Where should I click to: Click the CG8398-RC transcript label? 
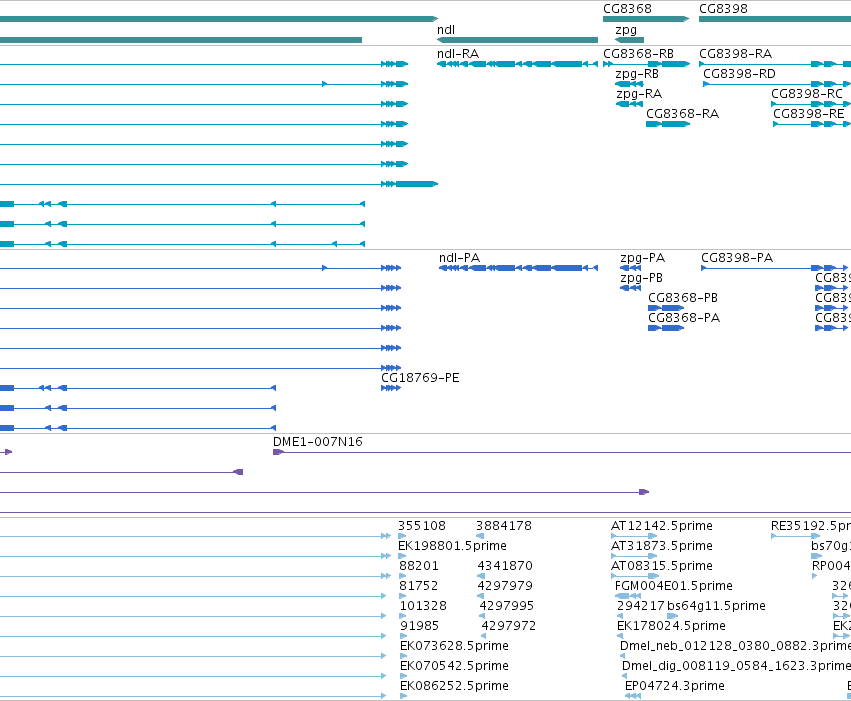(x=807, y=94)
